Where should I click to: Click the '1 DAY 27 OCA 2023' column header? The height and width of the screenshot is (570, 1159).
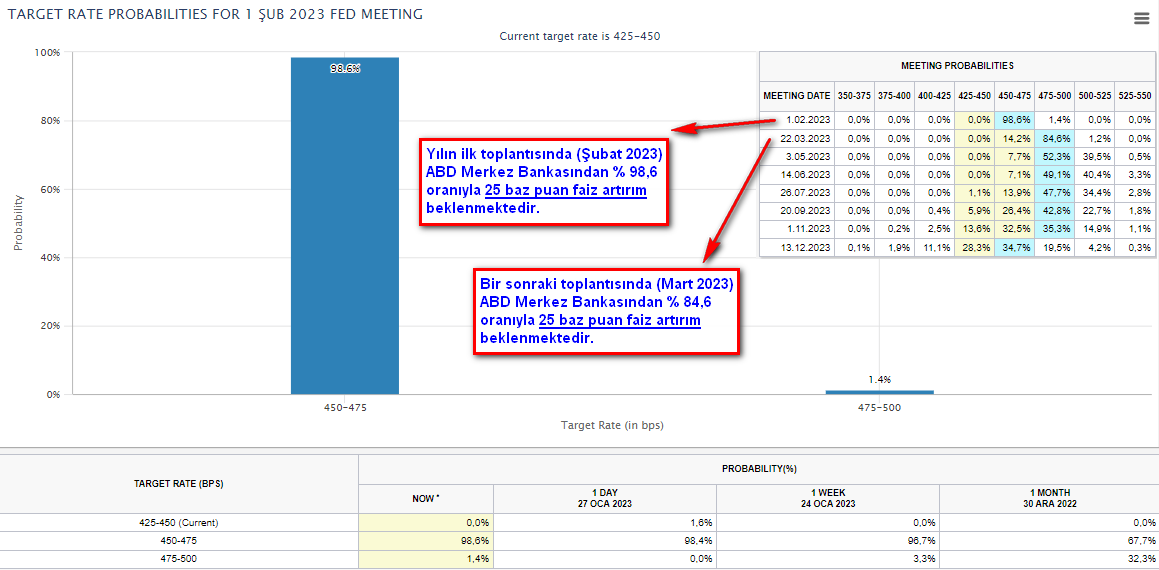605,499
